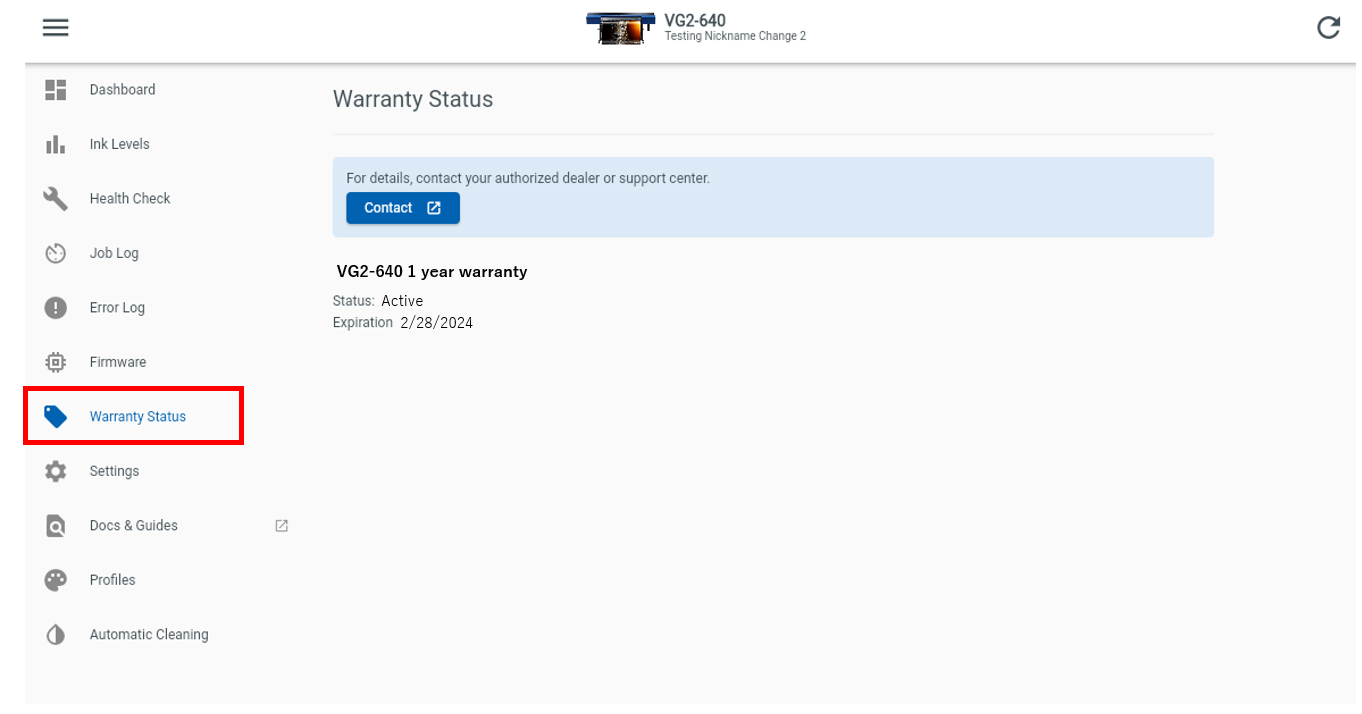Click the external link icon next to Docs & Guides
Screen dimensions: 1362x714
281,525
